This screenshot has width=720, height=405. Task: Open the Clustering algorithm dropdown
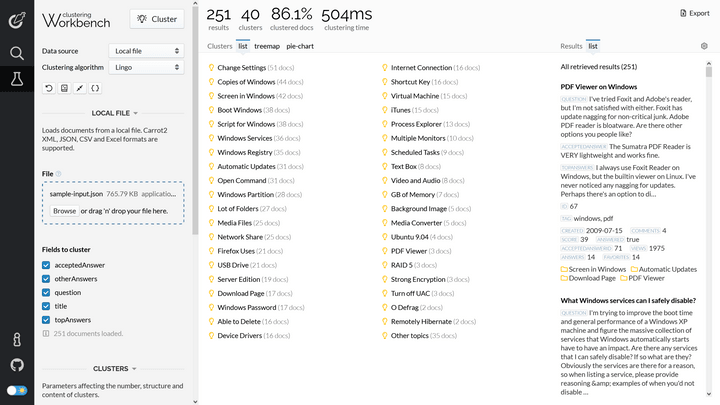(x=147, y=67)
